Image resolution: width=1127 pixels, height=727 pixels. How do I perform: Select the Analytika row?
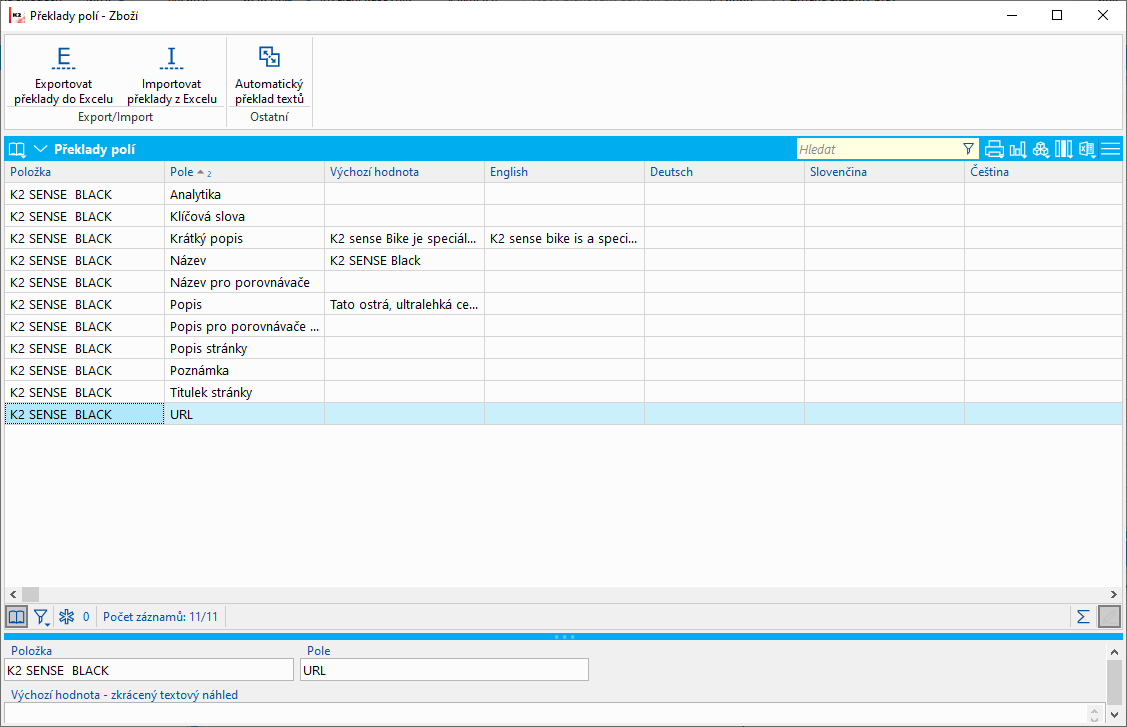tap(564, 194)
